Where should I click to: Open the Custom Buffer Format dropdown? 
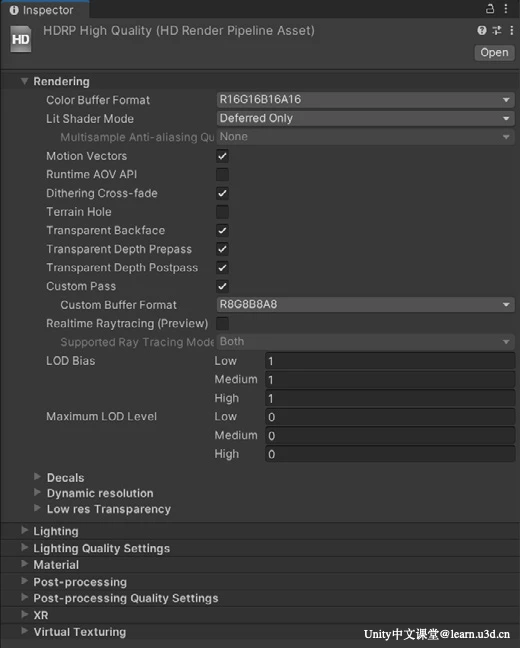click(x=365, y=305)
